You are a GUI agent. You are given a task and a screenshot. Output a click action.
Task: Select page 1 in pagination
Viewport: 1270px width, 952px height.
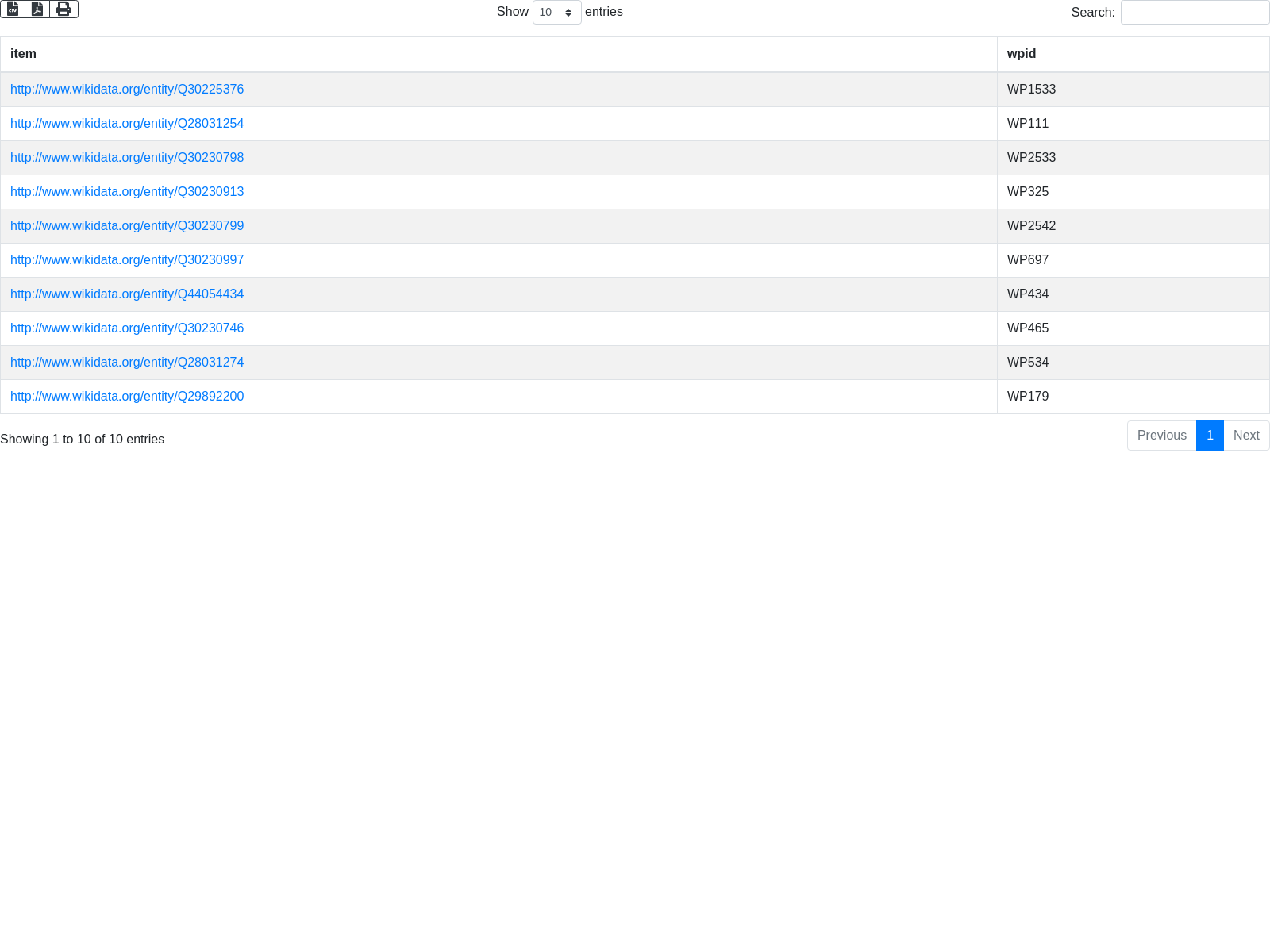1210,436
